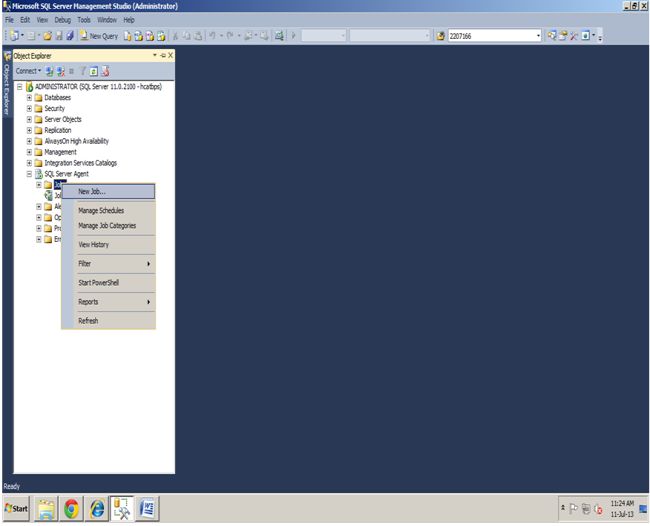Click the Refresh icon in Object Explorer toolbar
Image resolution: width=650 pixels, height=526 pixels.
point(94,71)
